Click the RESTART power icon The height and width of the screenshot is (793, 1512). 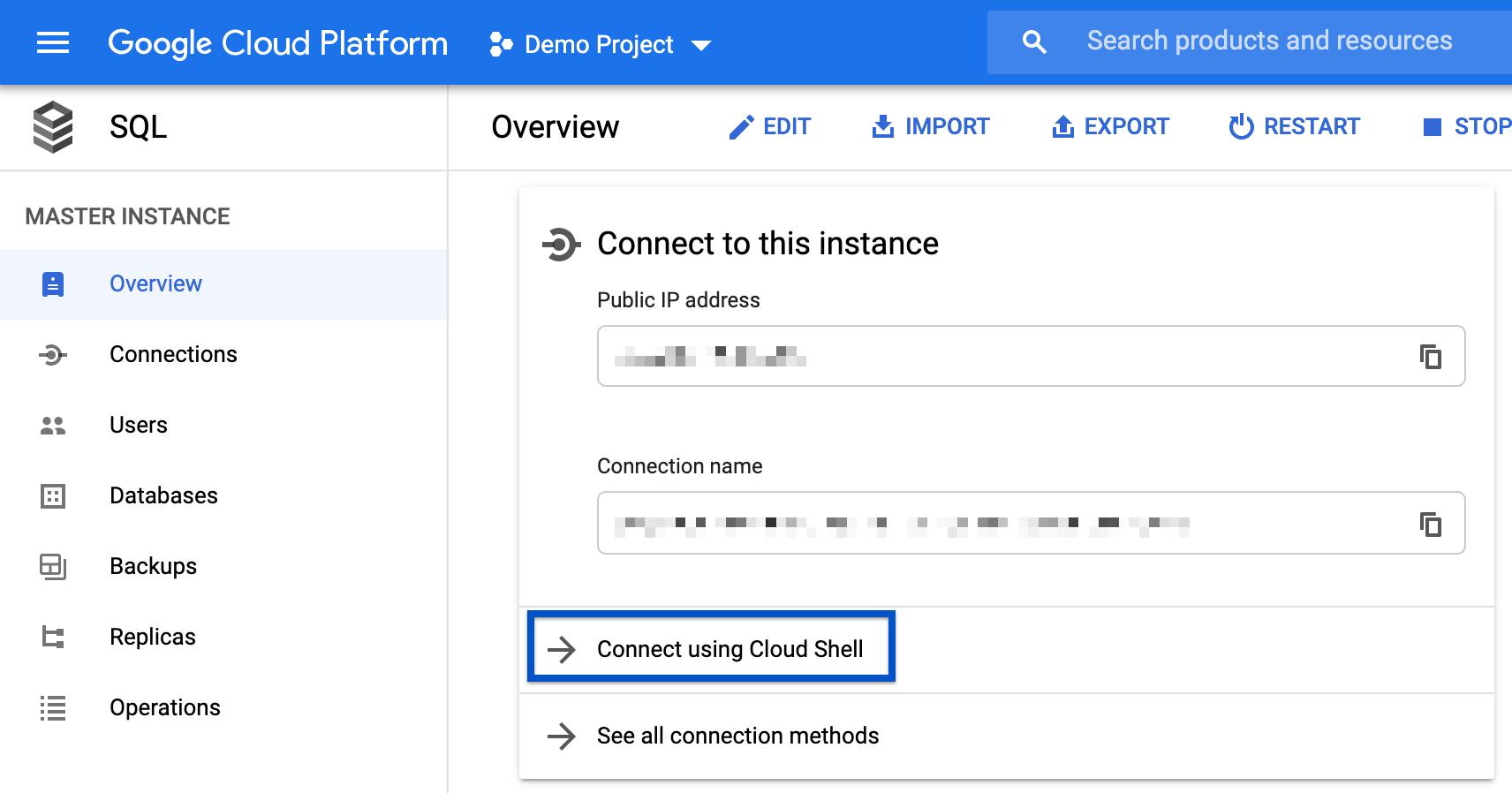[1241, 127]
